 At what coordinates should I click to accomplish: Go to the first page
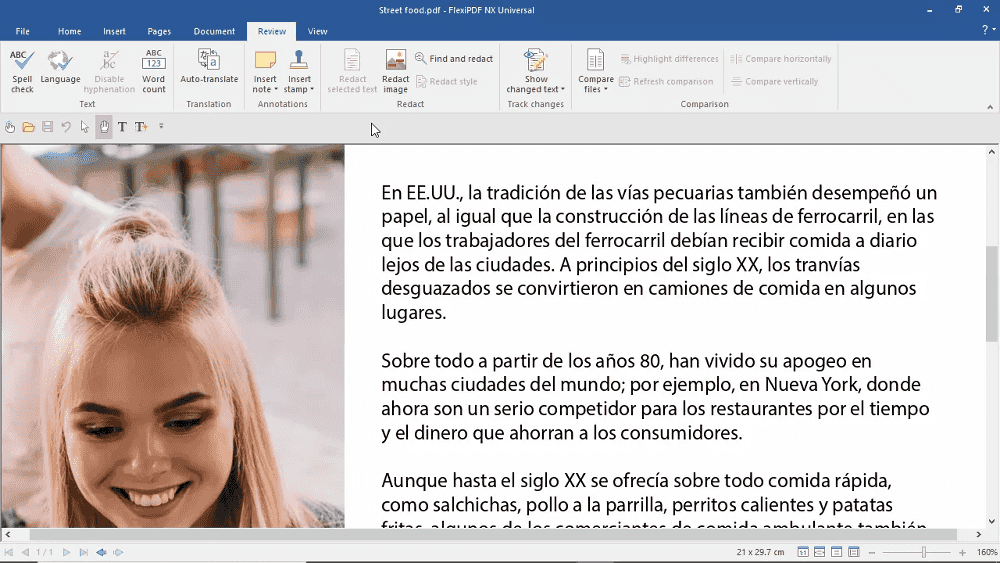(x=8, y=552)
